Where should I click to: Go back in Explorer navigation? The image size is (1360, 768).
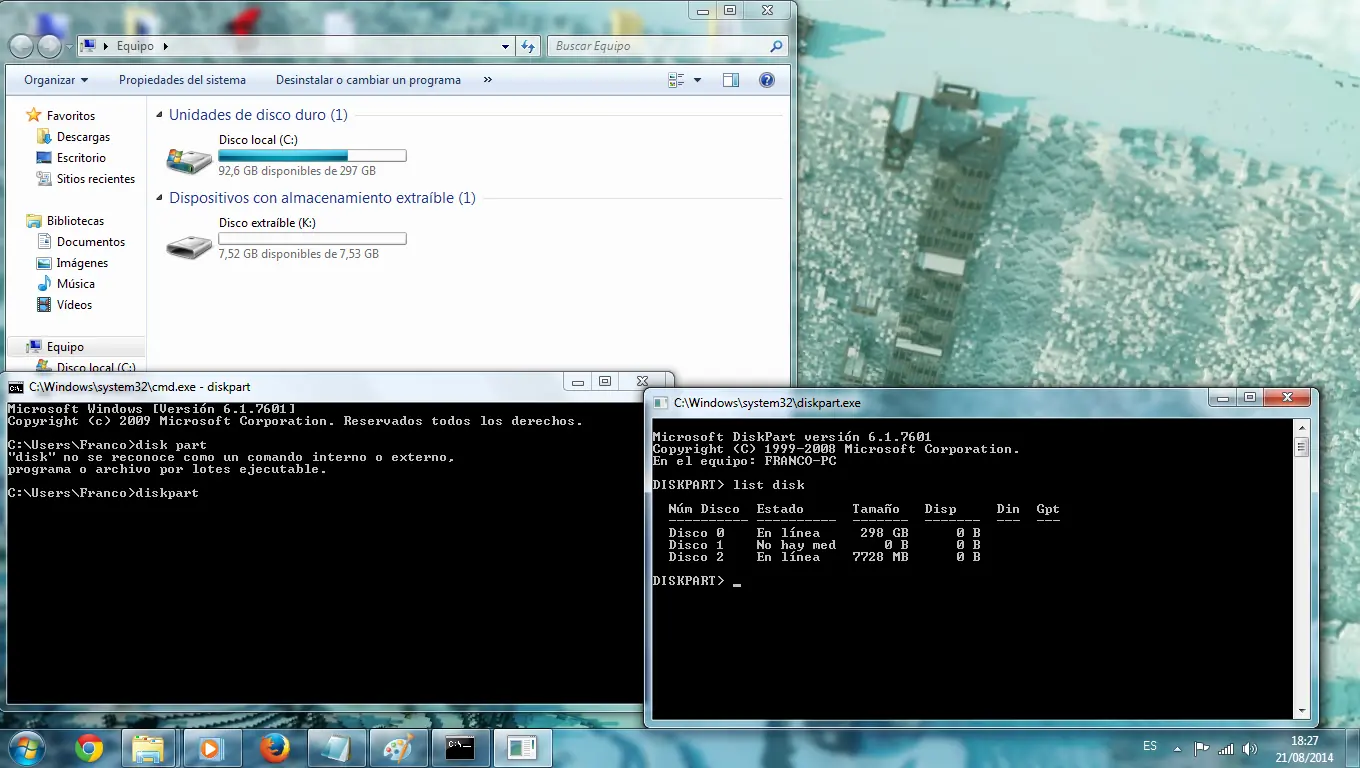pos(21,46)
